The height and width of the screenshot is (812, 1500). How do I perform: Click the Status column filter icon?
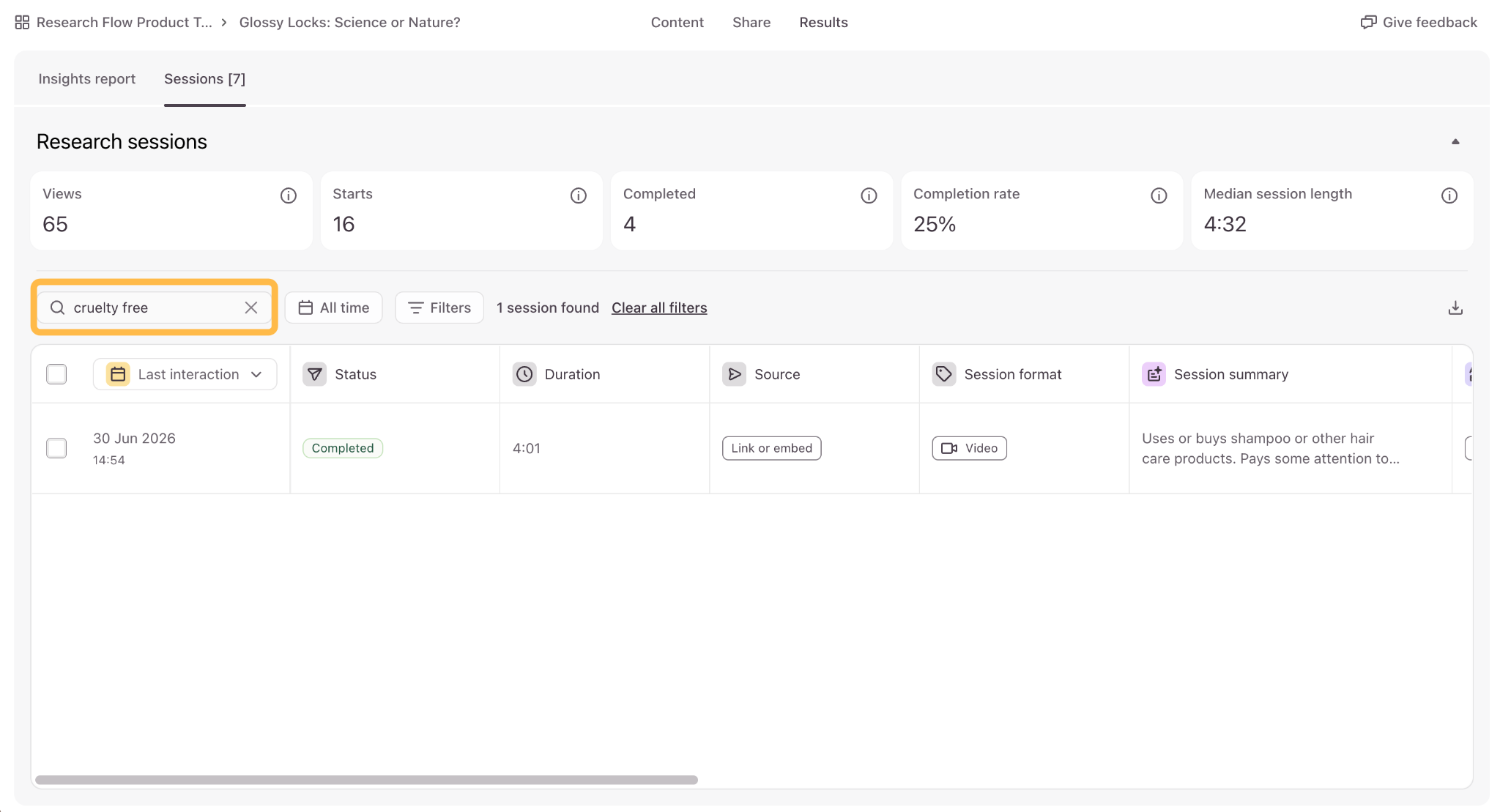point(315,374)
